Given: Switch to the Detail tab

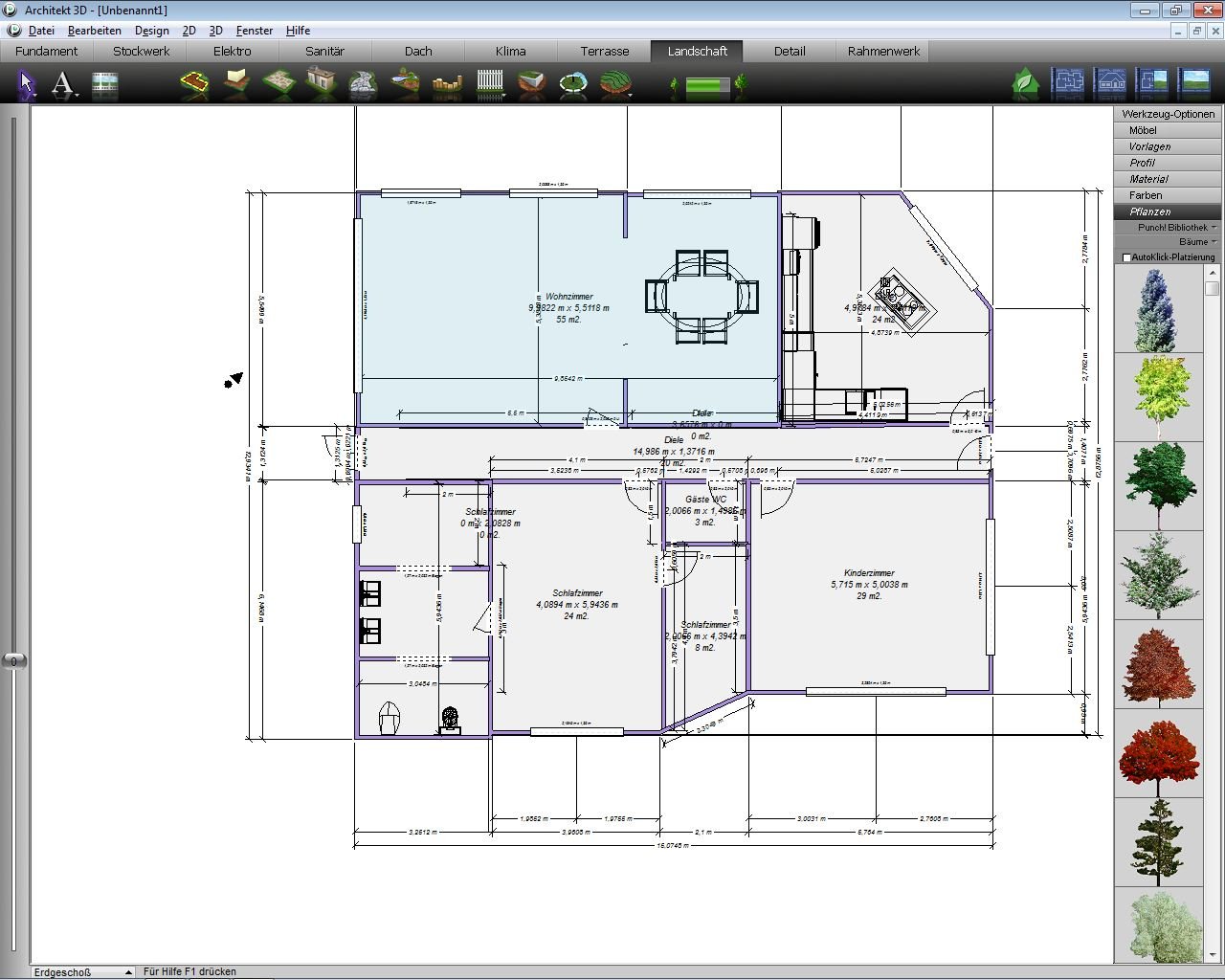Looking at the screenshot, I should coord(790,52).
